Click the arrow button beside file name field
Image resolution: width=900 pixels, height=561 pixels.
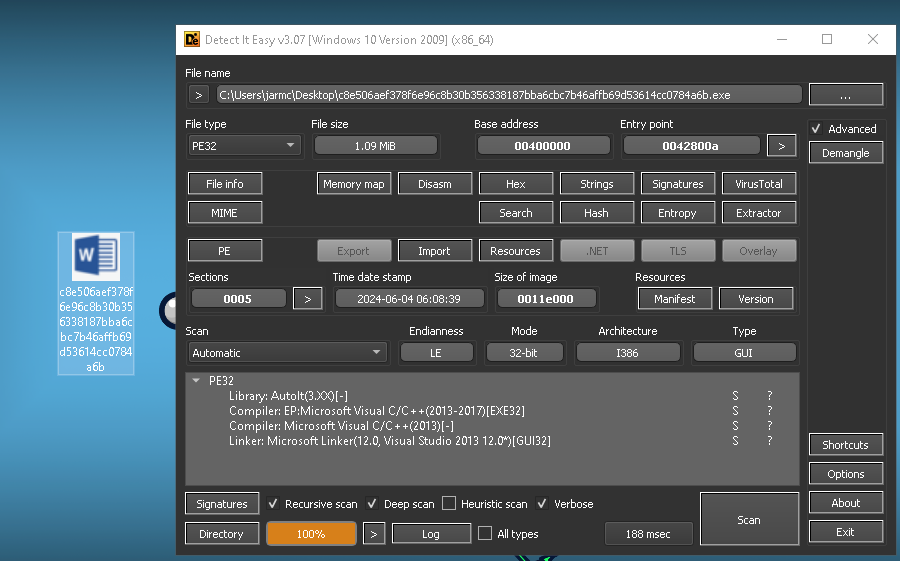pyautogui.click(x=199, y=95)
